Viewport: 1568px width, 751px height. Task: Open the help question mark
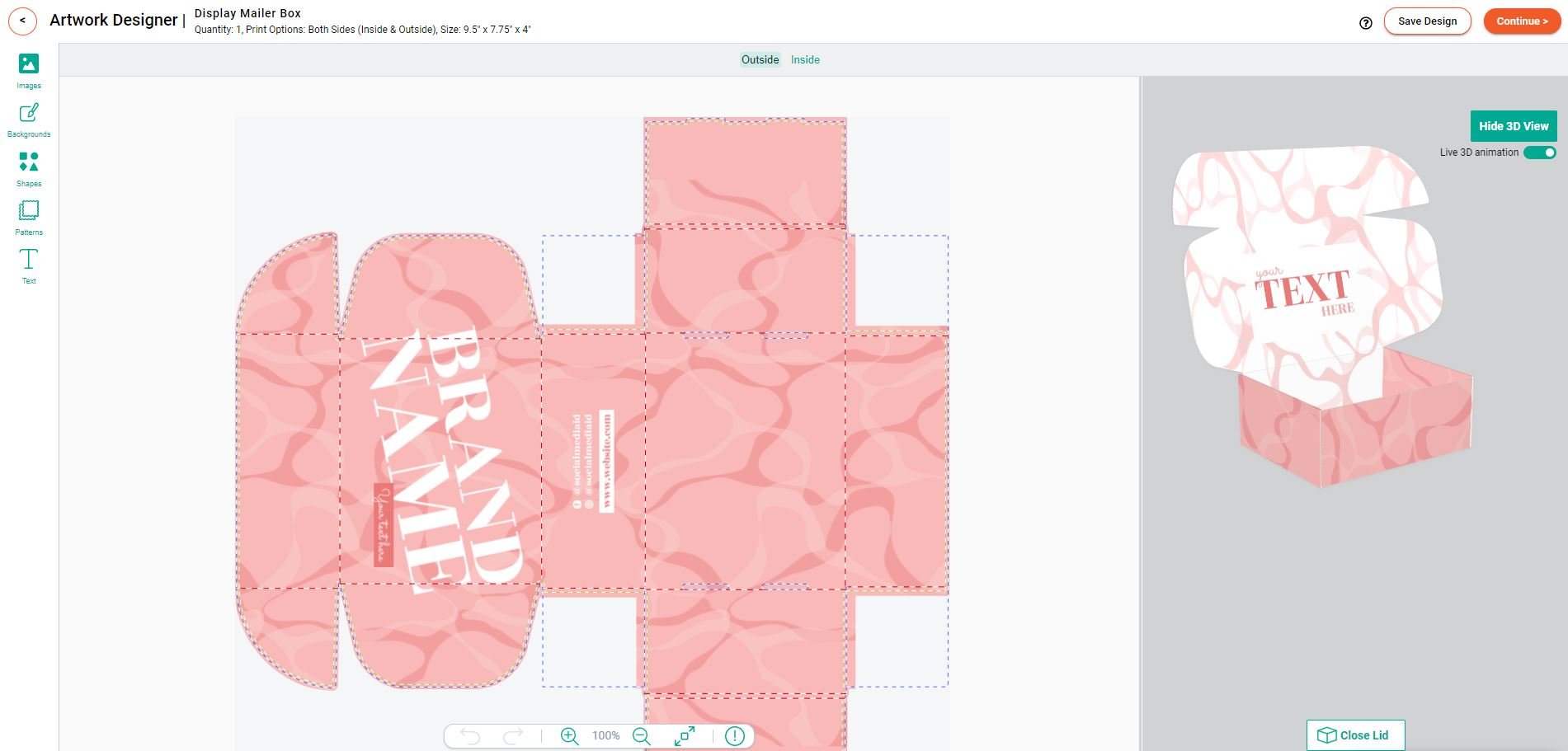(1364, 21)
